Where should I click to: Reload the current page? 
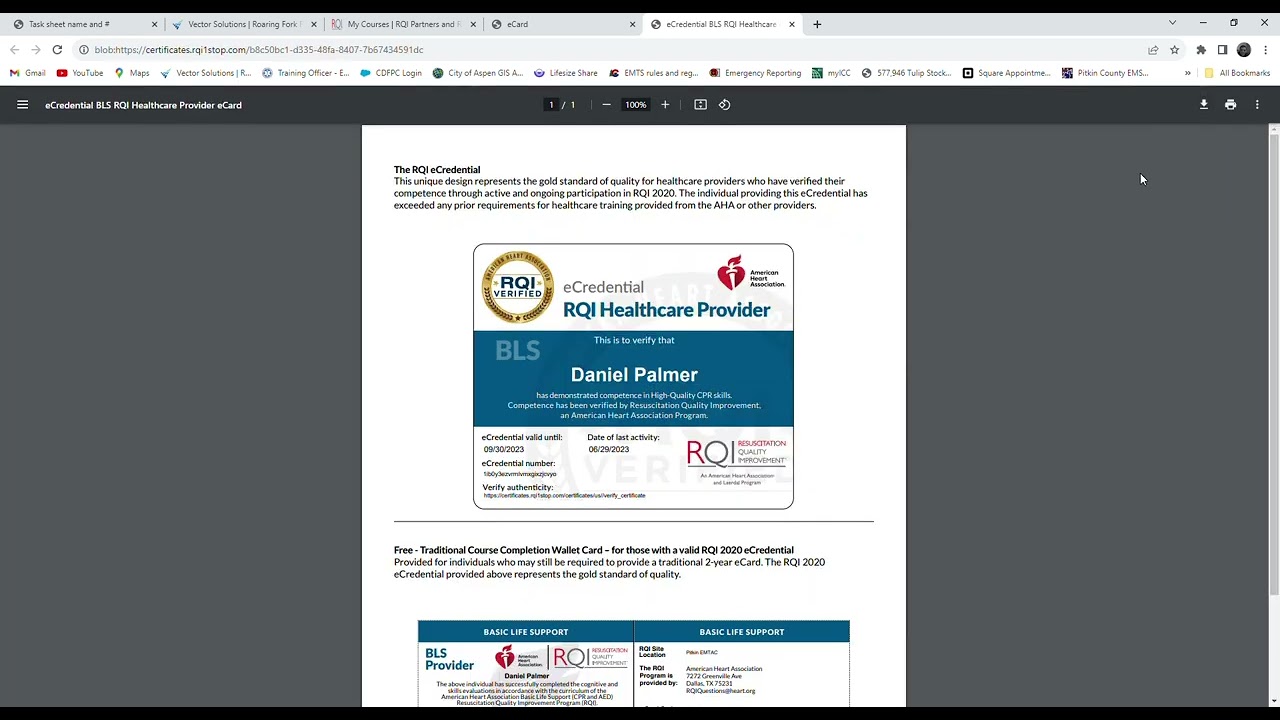click(x=57, y=50)
